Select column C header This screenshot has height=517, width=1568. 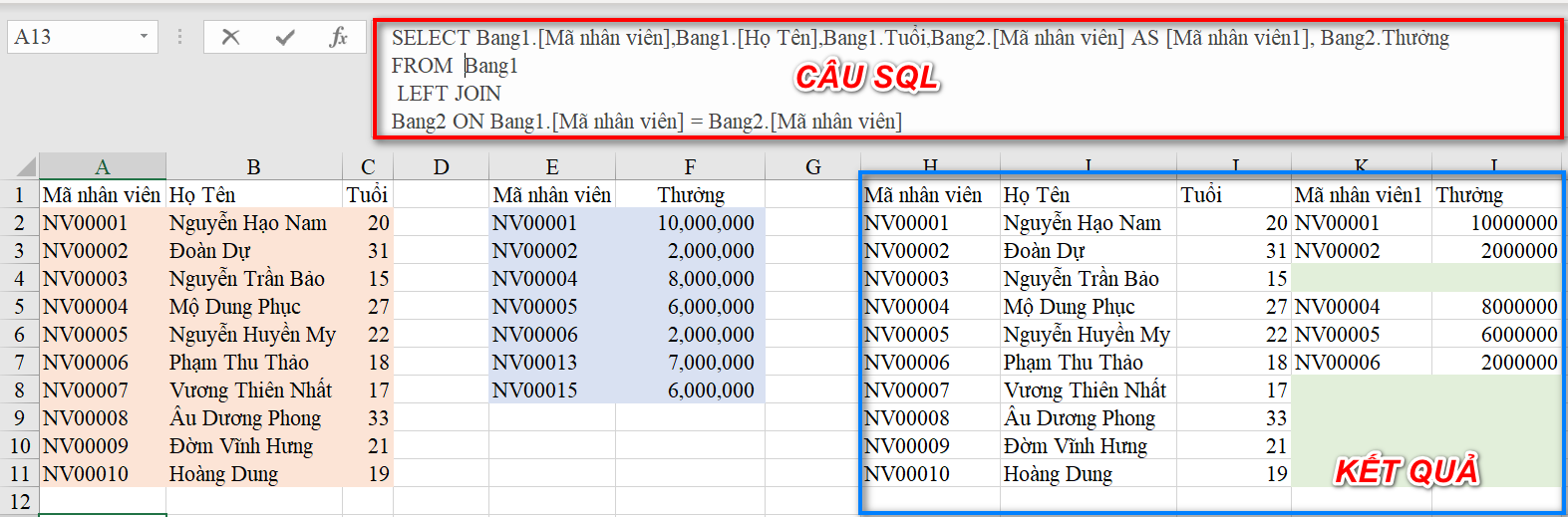(368, 166)
